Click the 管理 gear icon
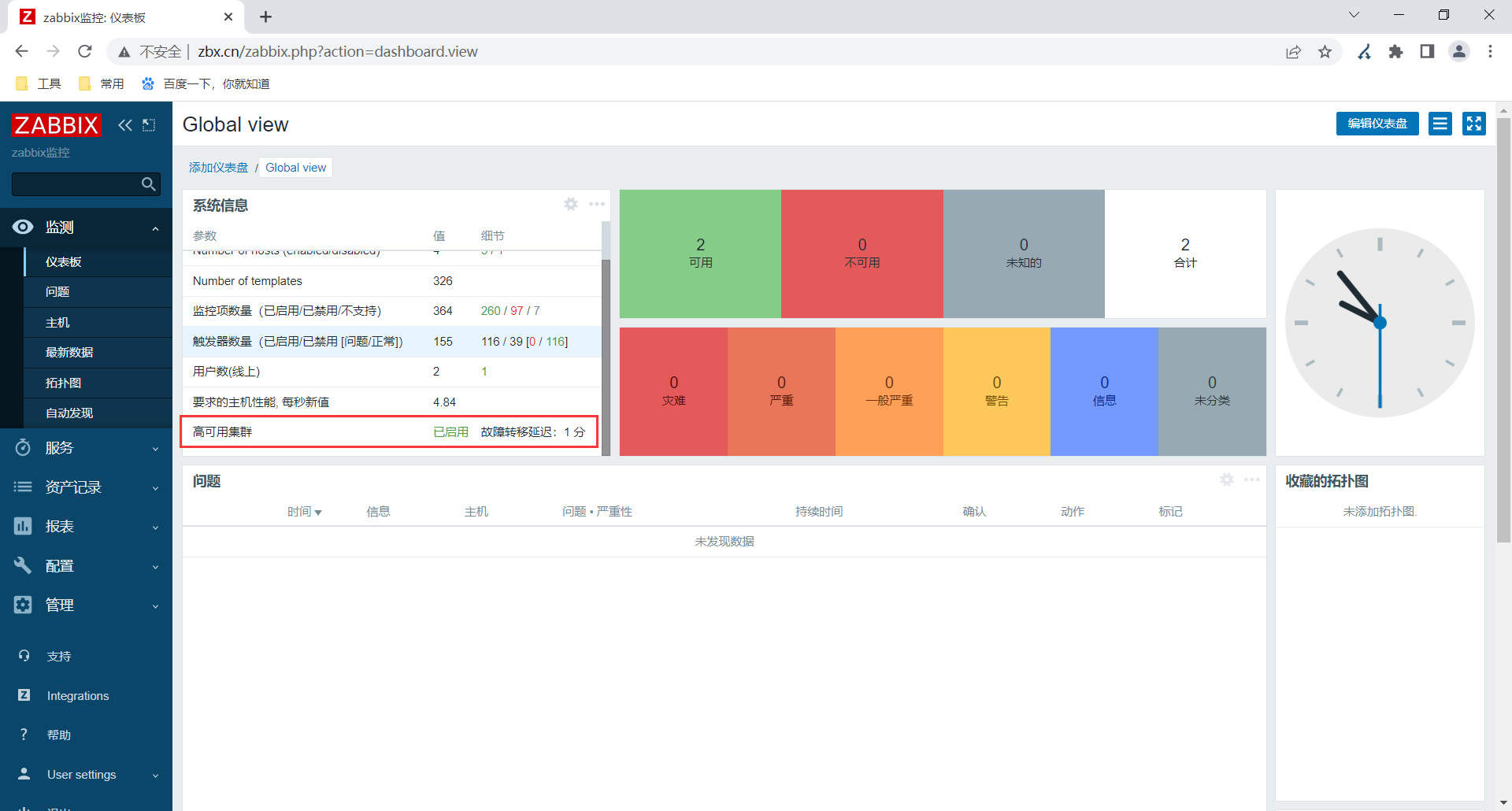 click(x=23, y=605)
